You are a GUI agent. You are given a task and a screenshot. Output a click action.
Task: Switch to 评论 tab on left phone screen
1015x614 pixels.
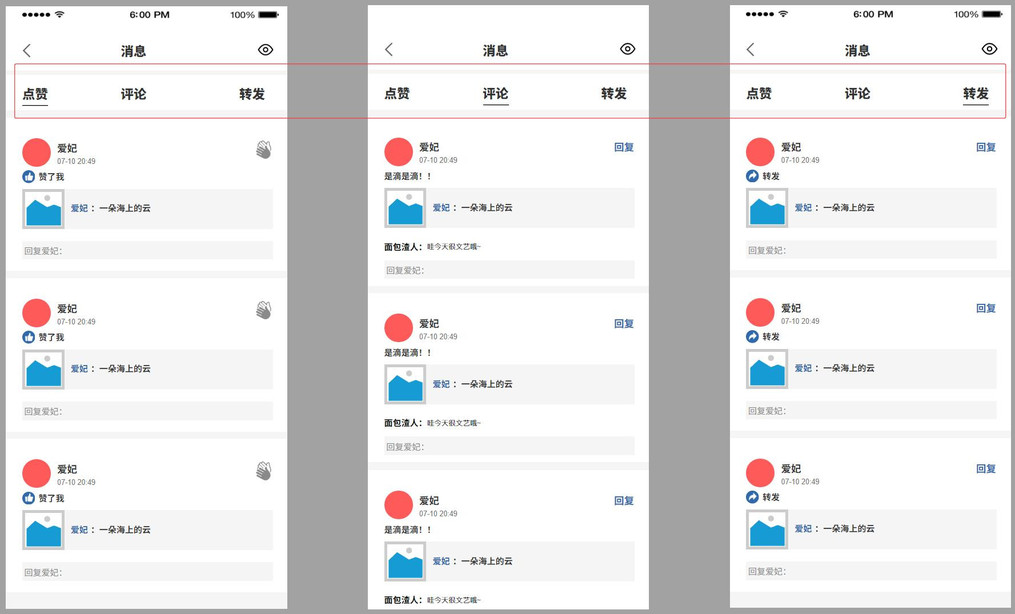134,94
